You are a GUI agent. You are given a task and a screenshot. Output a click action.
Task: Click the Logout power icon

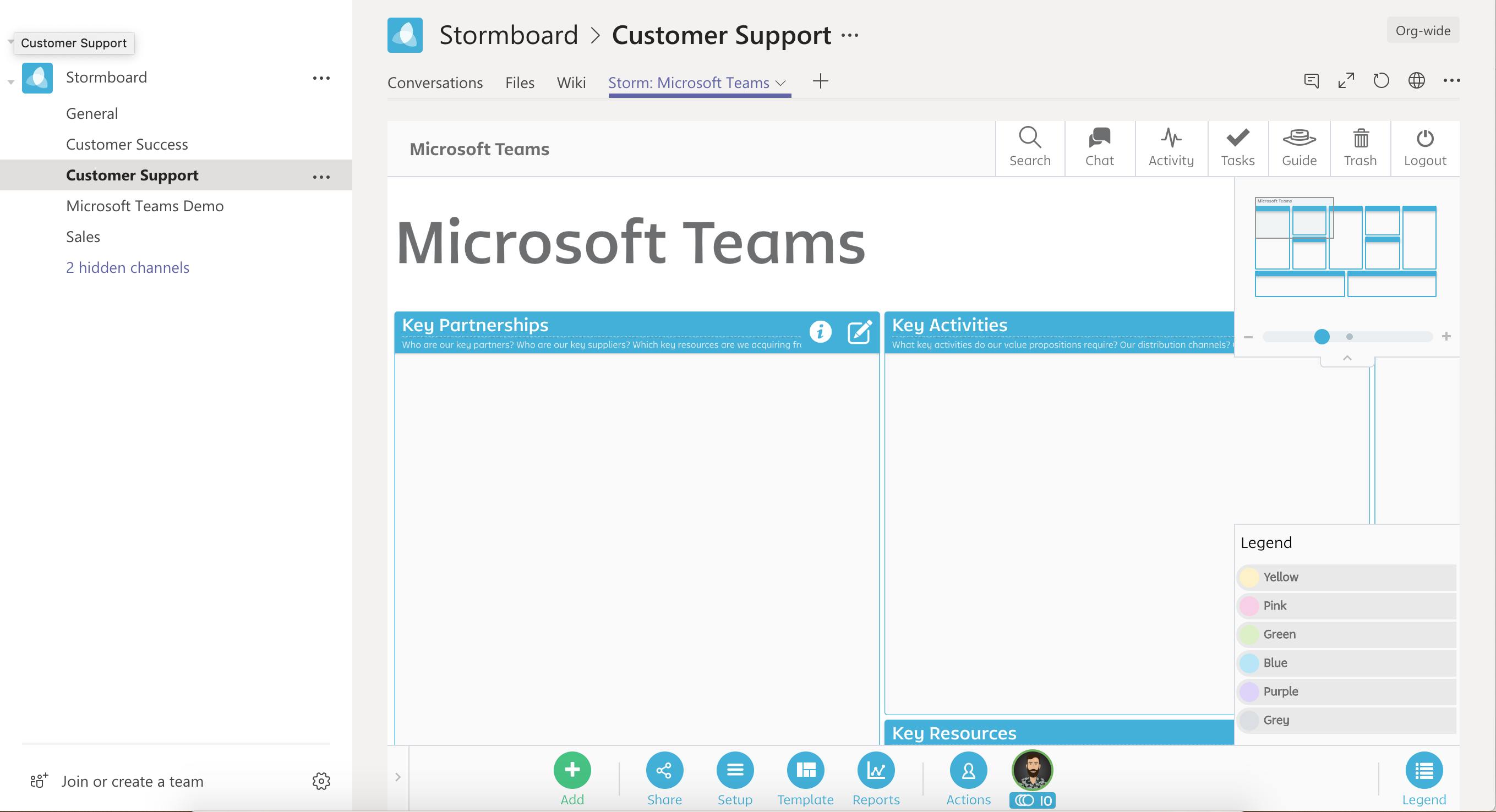tap(1424, 139)
